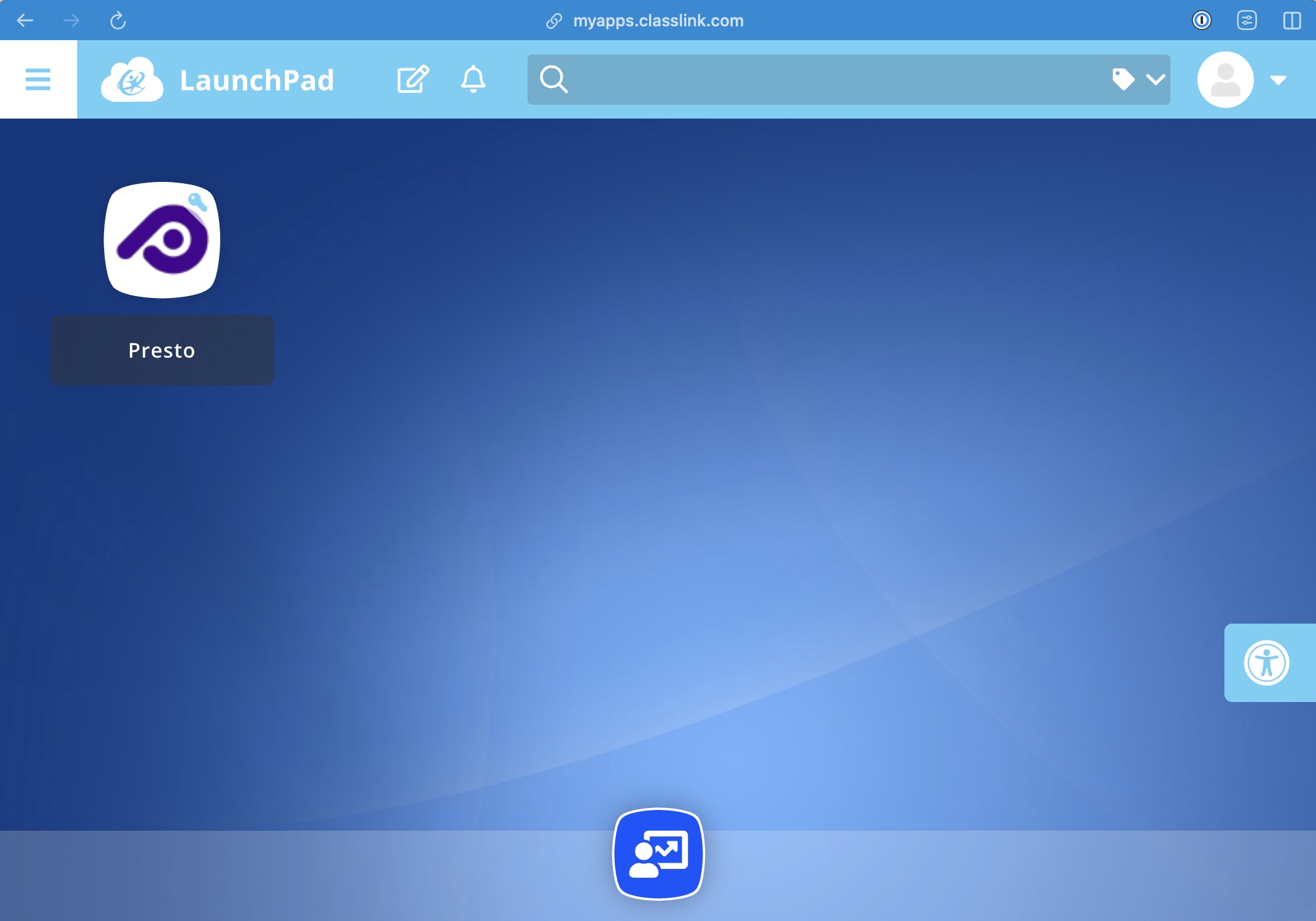Image resolution: width=1316 pixels, height=921 pixels.
Task: Open the notifications bell
Action: click(x=473, y=79)
